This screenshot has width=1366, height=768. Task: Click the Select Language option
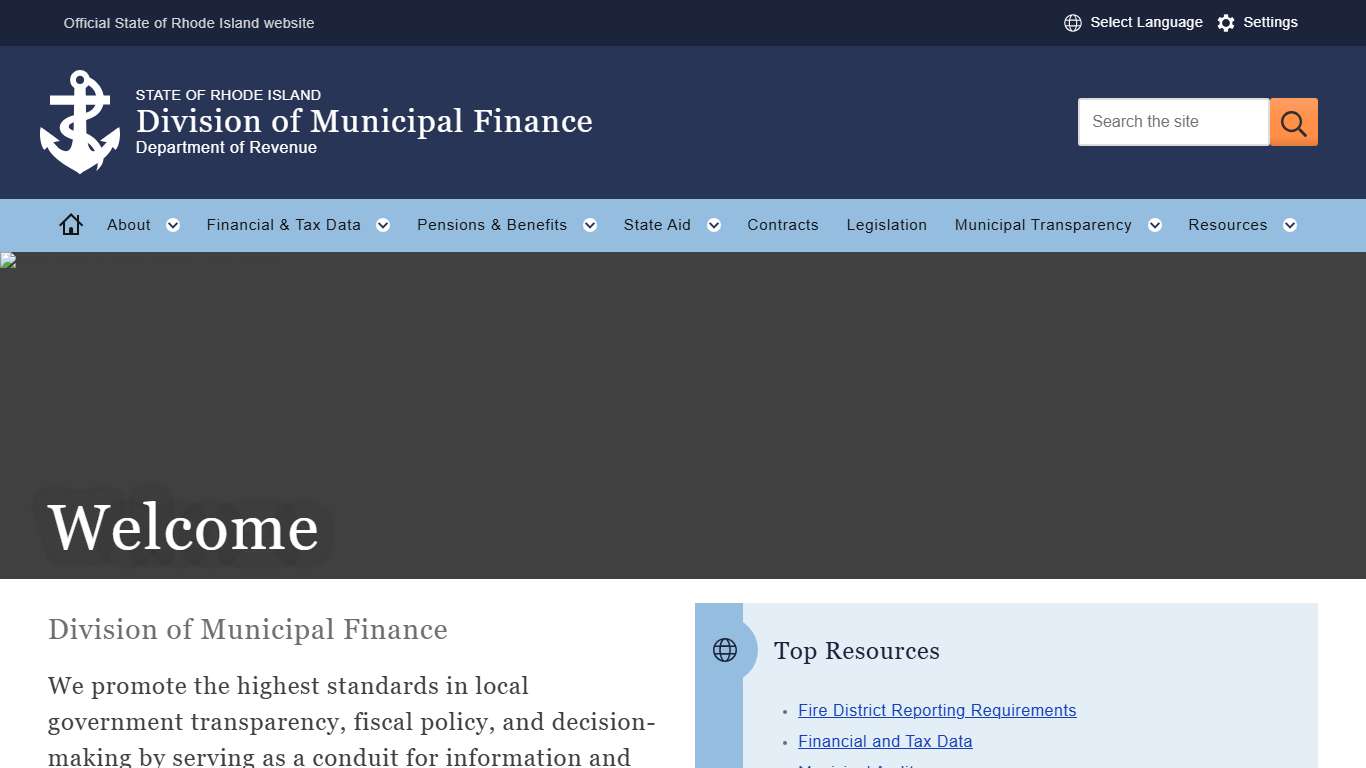pyautogui.click(x=1146, y=22)
